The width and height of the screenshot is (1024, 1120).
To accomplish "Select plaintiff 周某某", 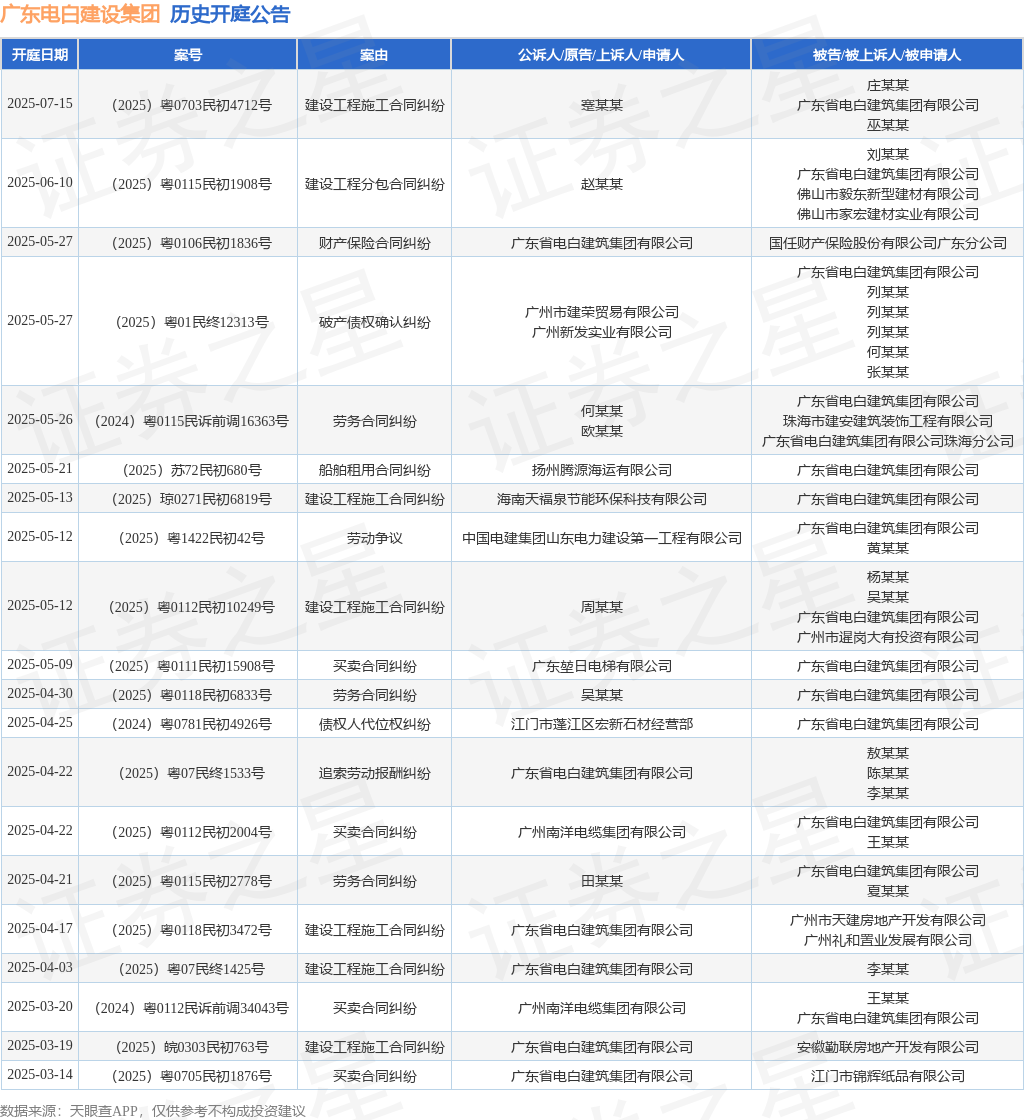I will point(602,607).
